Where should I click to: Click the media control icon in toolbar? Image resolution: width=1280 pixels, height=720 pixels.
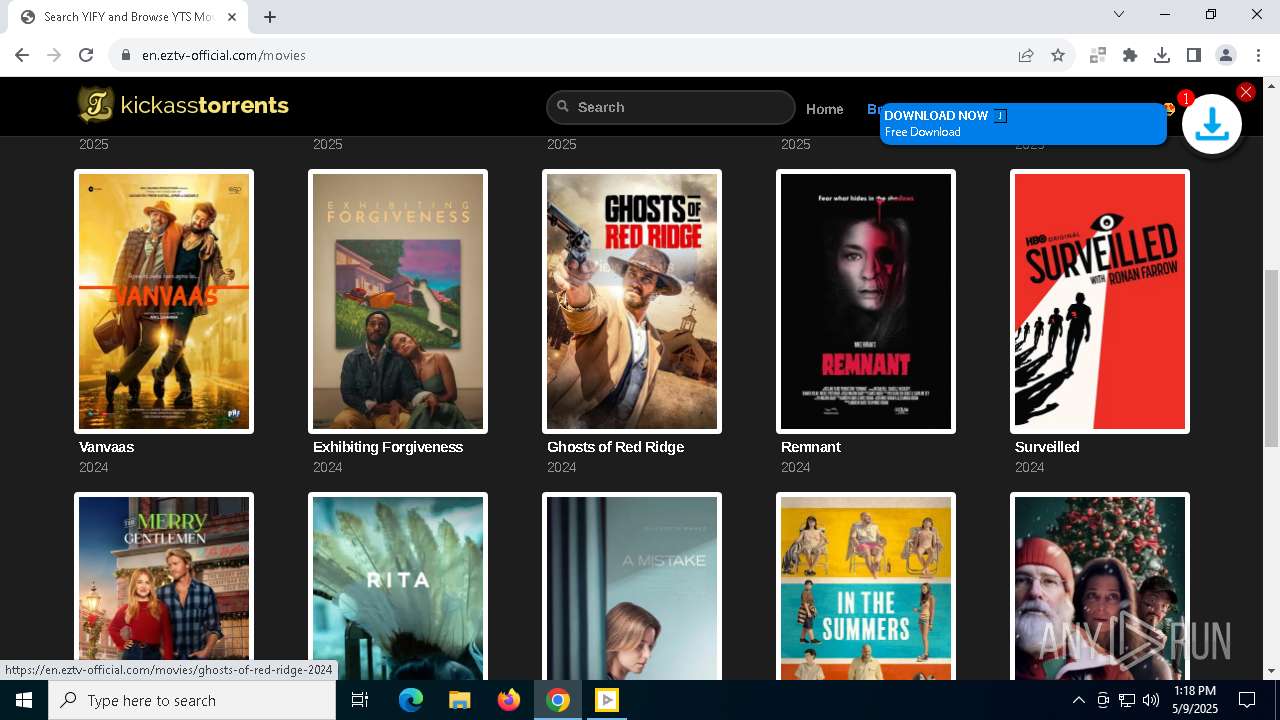pos(1098,55)
